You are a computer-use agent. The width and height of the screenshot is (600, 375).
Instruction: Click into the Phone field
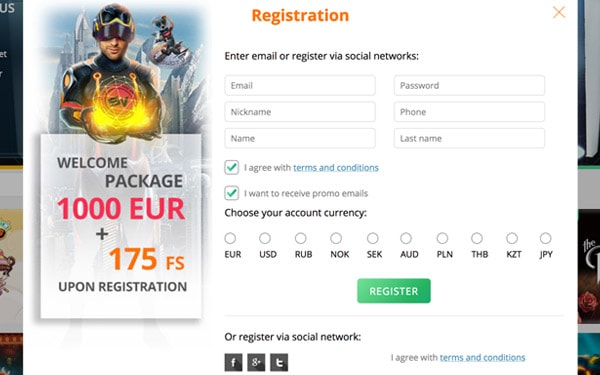[x=469, y=112]
